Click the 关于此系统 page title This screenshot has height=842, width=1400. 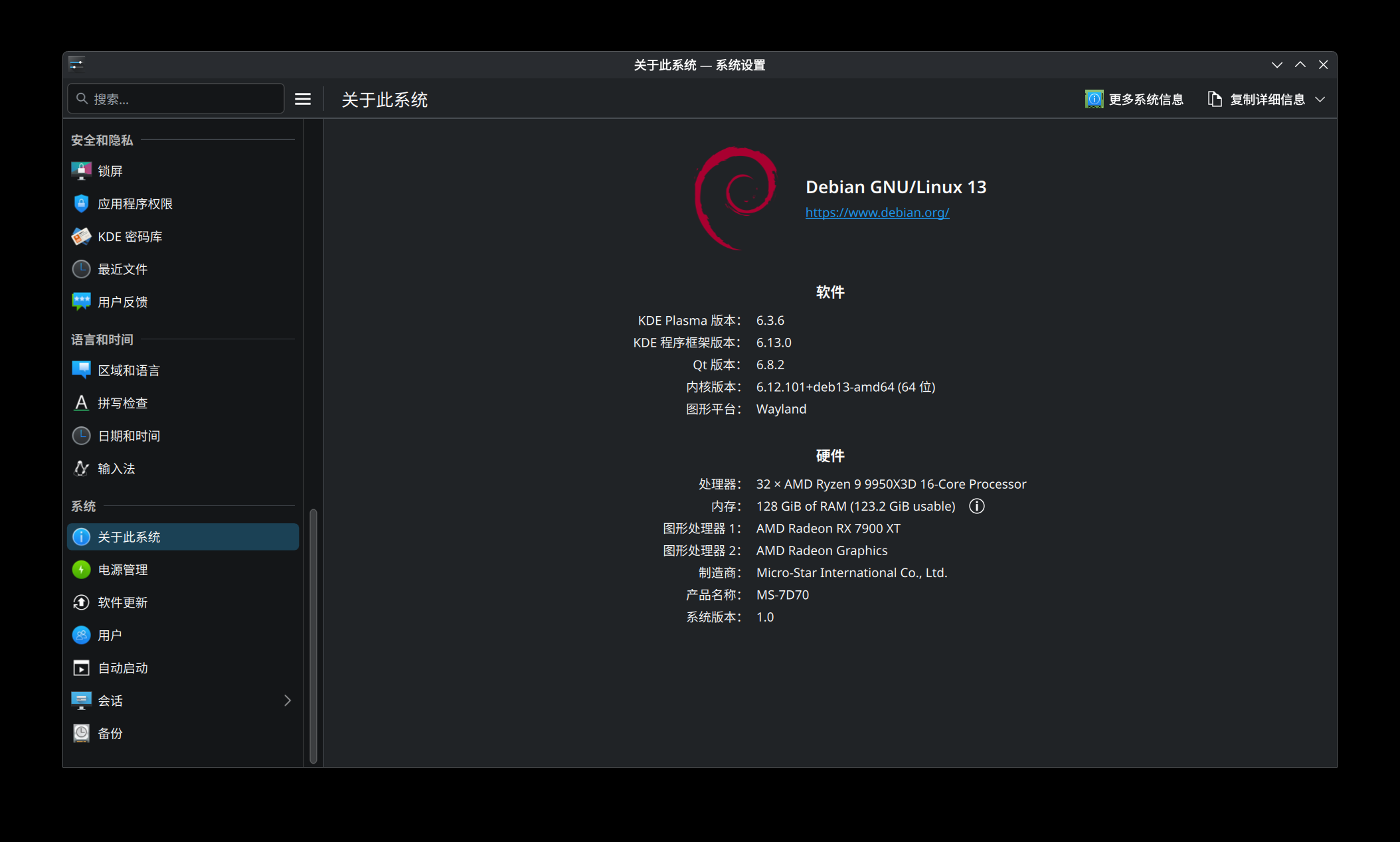click(x=385, y=100)
